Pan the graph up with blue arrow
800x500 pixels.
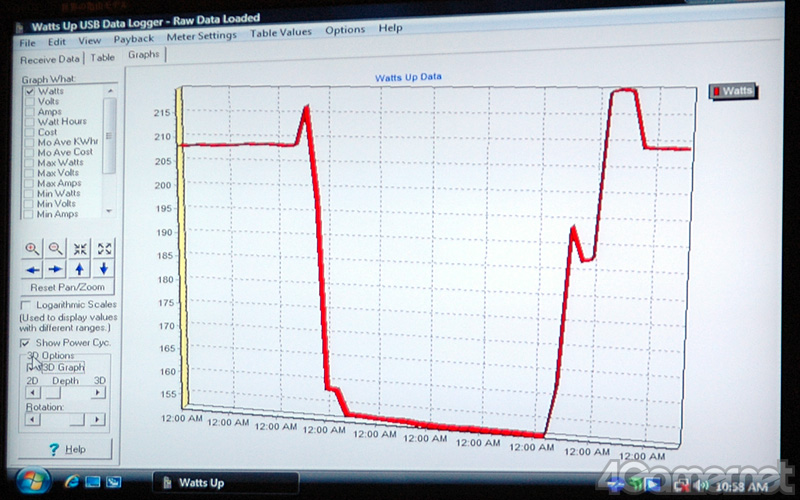click(x=80, y=269)
